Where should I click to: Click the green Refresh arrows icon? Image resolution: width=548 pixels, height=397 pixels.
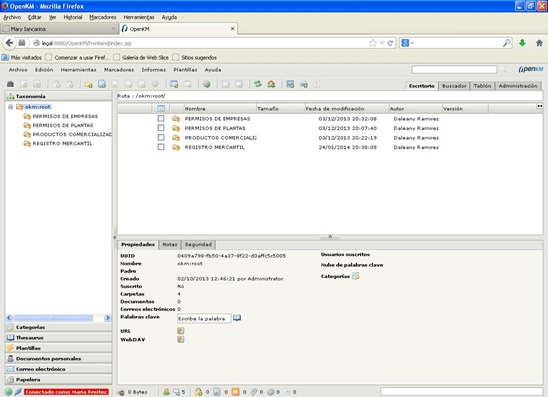coord(258,84)
